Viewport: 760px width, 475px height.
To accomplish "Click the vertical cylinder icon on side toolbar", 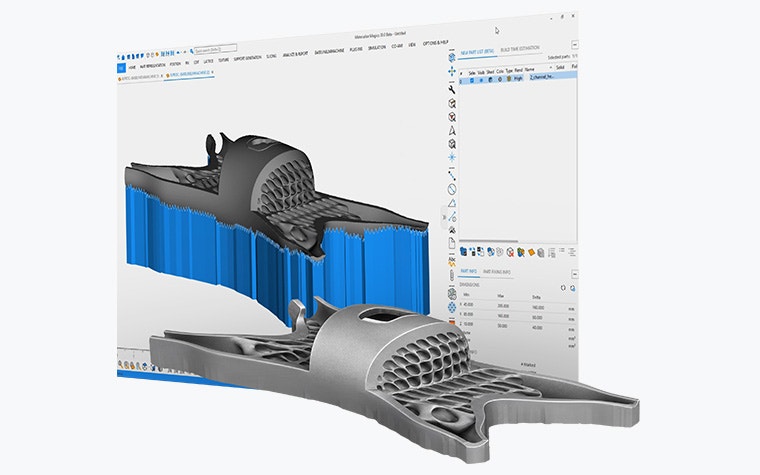I will (452, 276).
